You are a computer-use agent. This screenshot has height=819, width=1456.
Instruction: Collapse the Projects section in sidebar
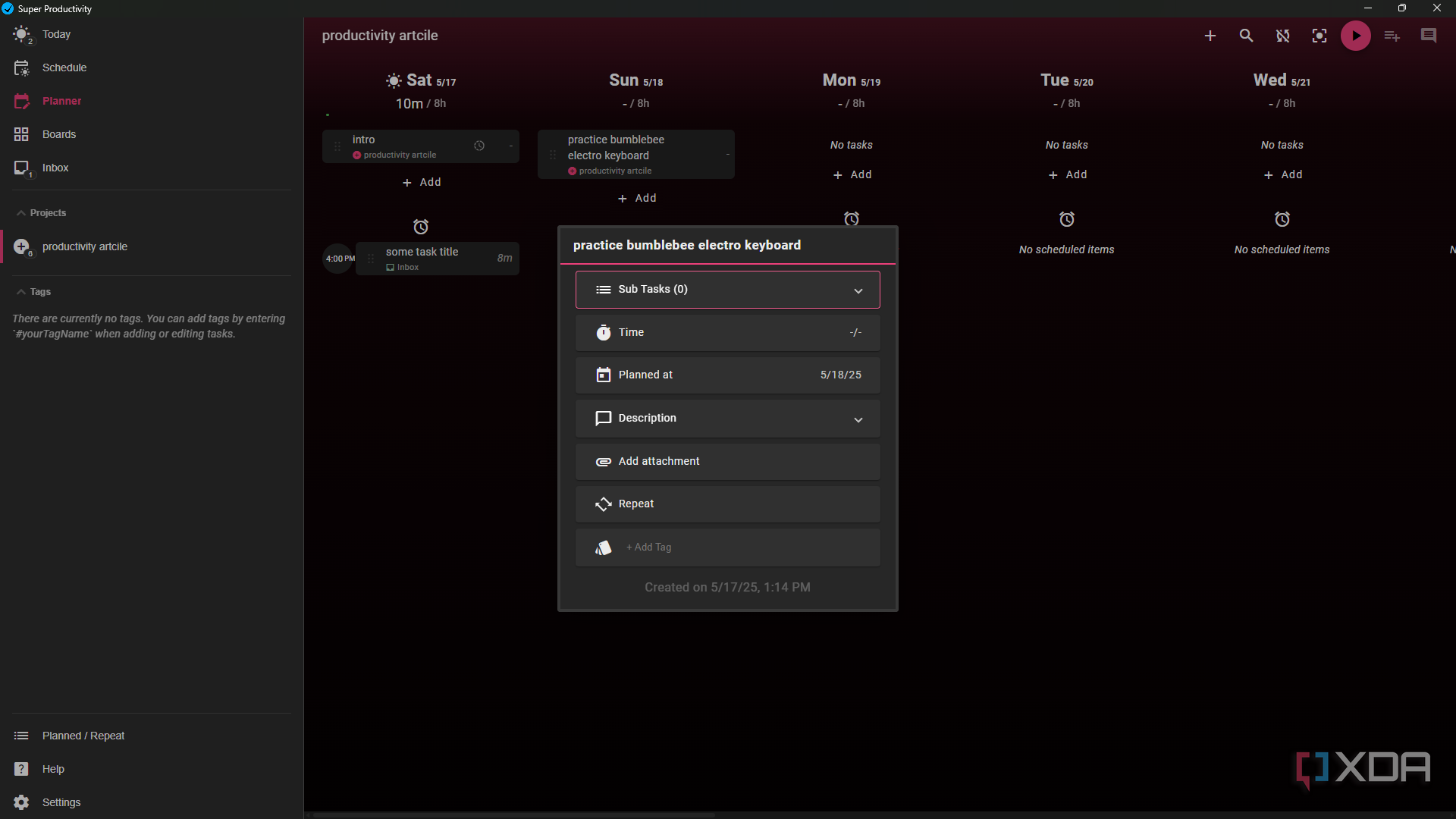point(21,213)
